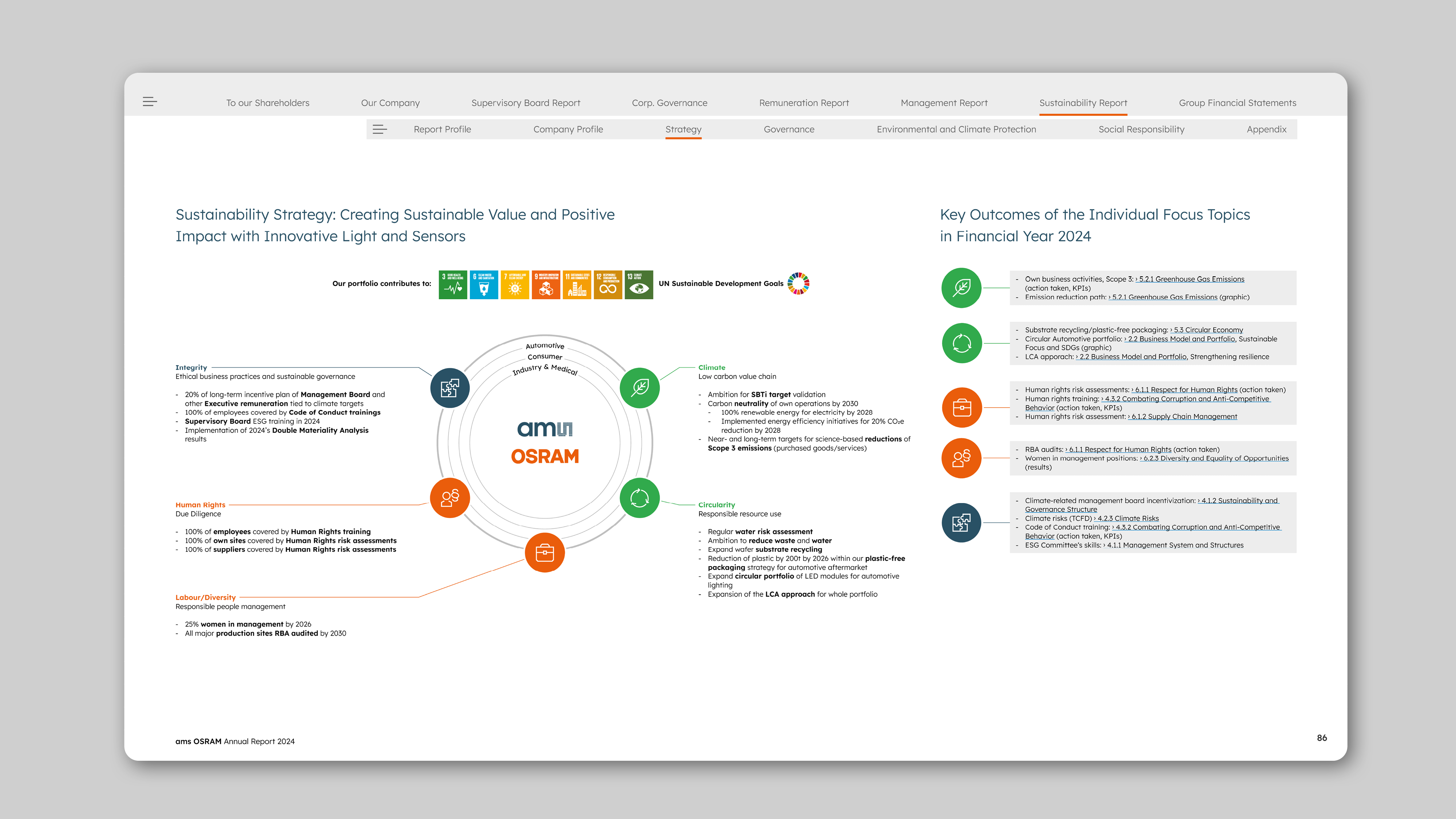Select the Strategy sub-tab
The width and height of the screenshot is (1456, 819).
683,130
